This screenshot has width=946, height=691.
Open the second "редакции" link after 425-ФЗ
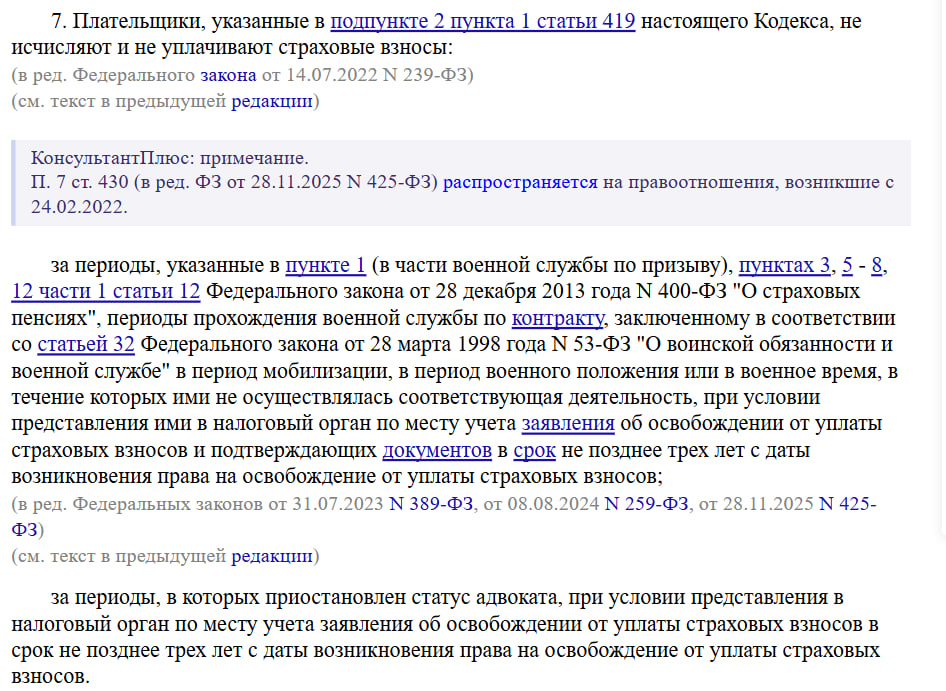273,555
